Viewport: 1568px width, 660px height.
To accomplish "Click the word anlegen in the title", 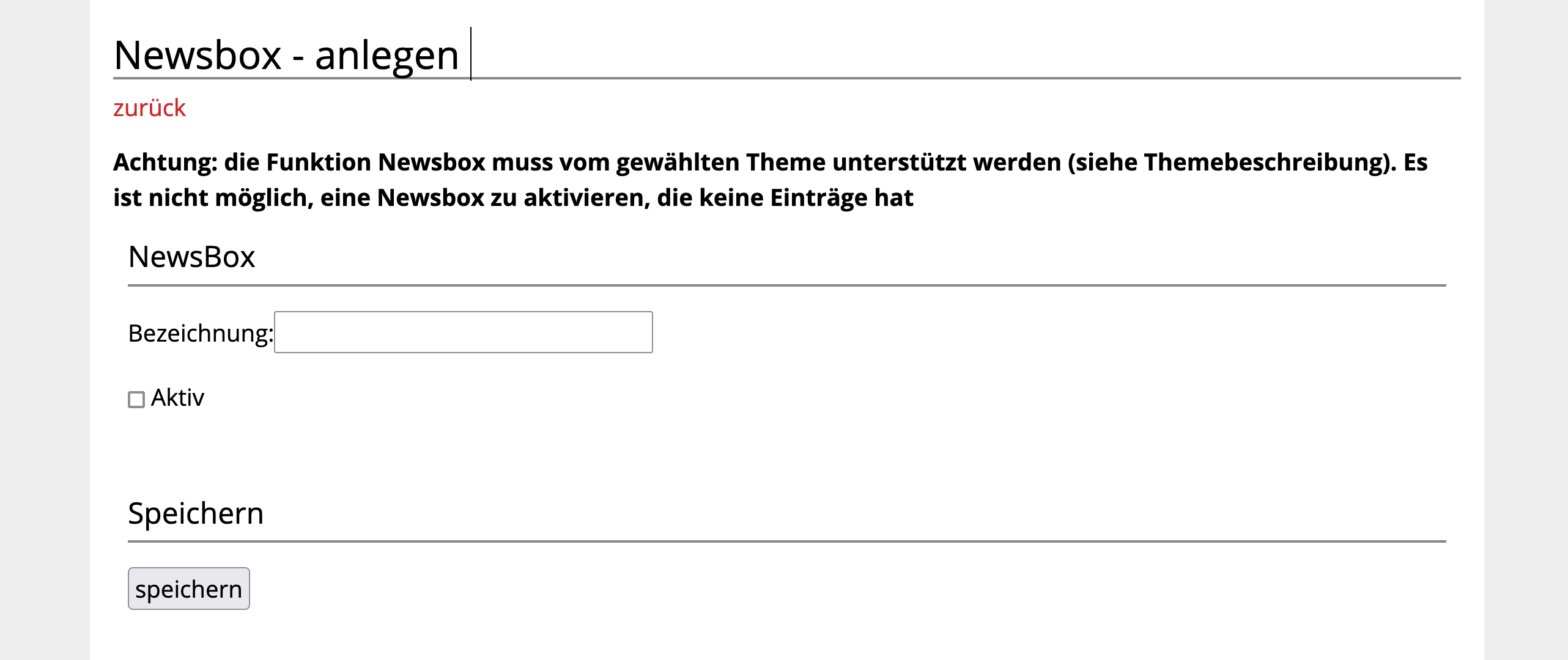I will click(386, 55).
